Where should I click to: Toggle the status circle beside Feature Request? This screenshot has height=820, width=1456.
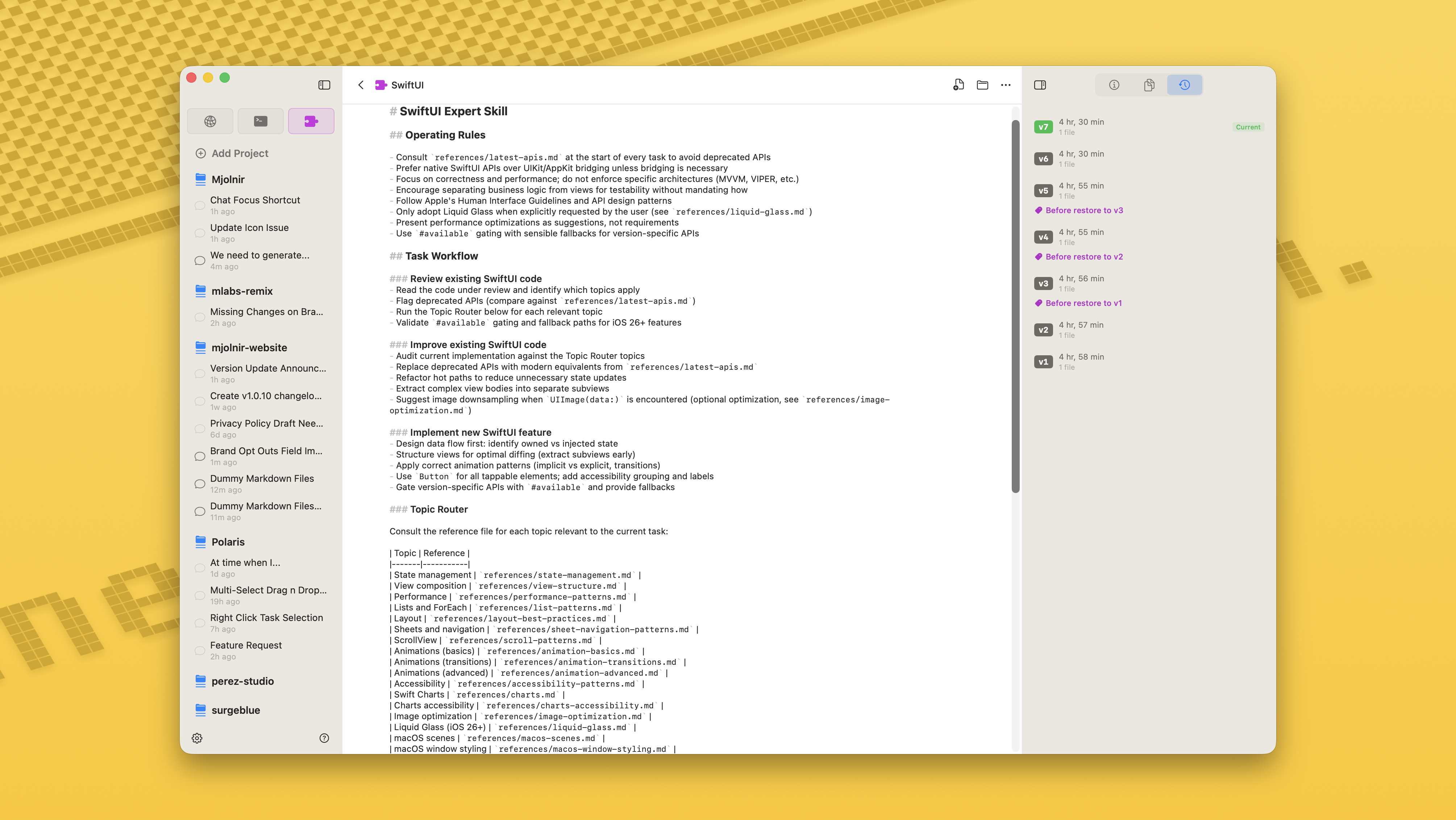200,650
